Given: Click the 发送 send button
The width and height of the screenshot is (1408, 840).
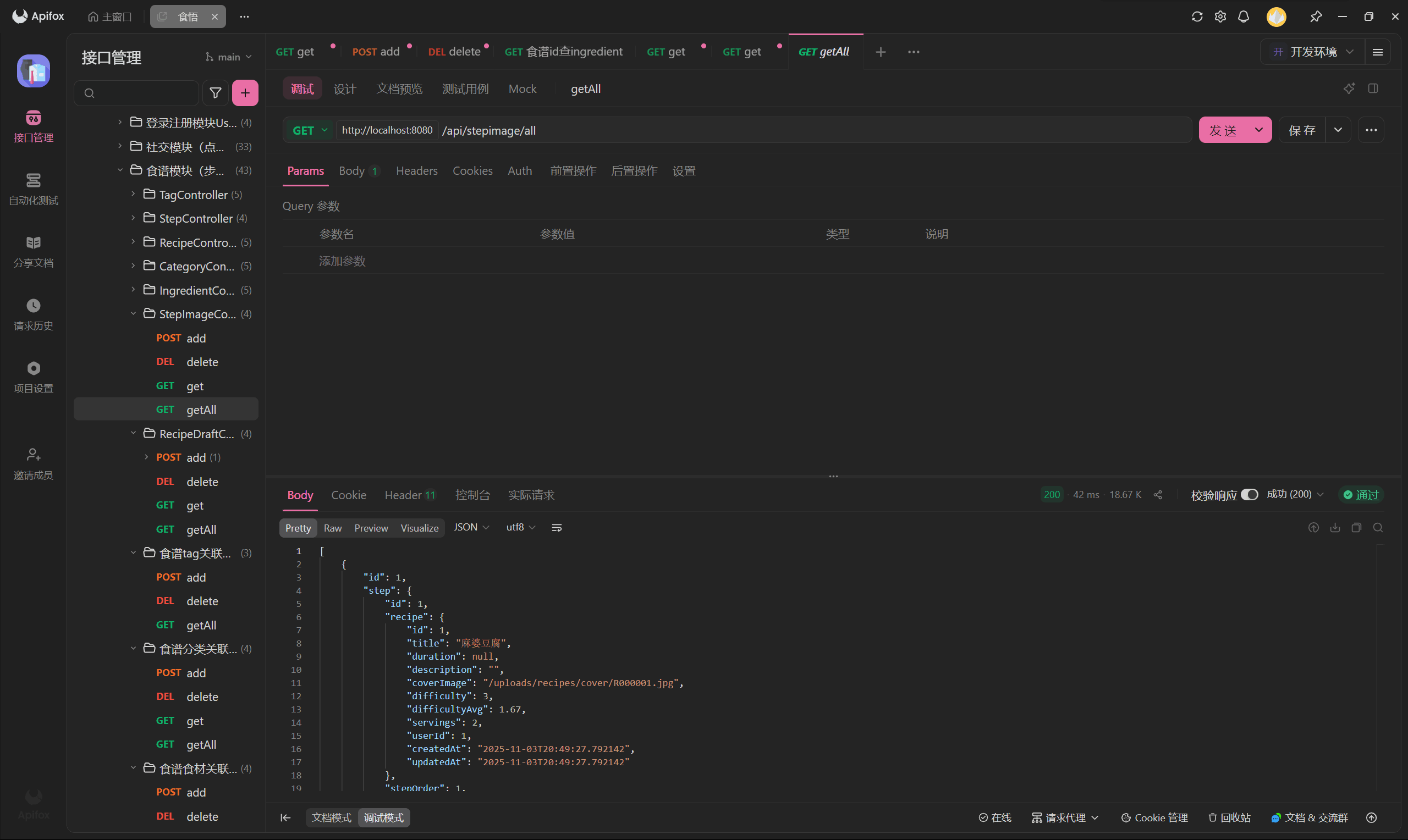Looking at the screenshot, I should (x=1223, y=130).
